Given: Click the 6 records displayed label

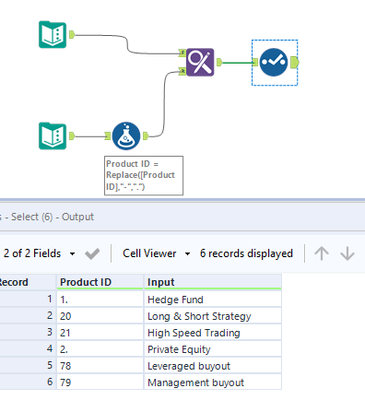Looking at the screenshot, I should (246, 254).
